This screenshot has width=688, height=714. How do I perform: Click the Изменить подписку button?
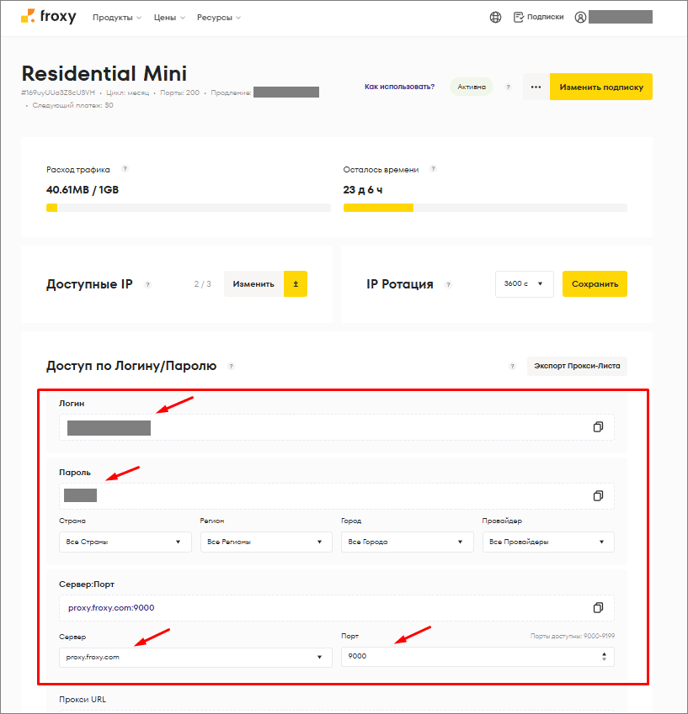tap(601, 87)
